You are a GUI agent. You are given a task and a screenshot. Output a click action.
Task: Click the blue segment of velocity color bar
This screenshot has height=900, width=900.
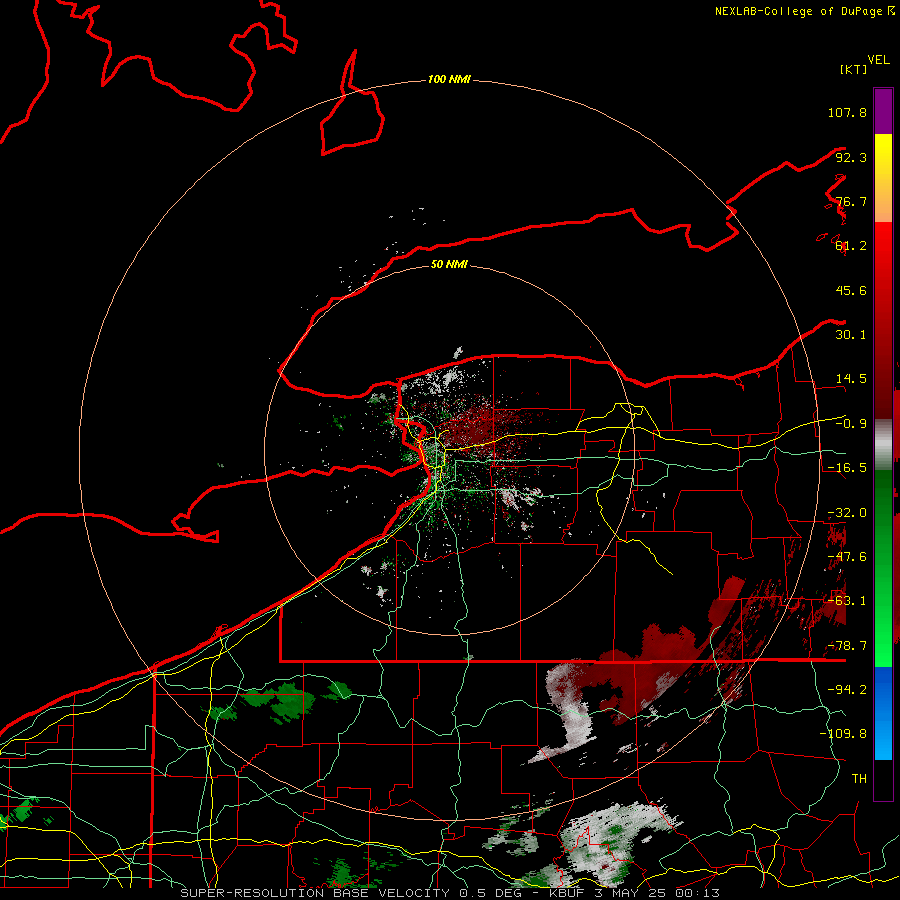coord(883,713)
